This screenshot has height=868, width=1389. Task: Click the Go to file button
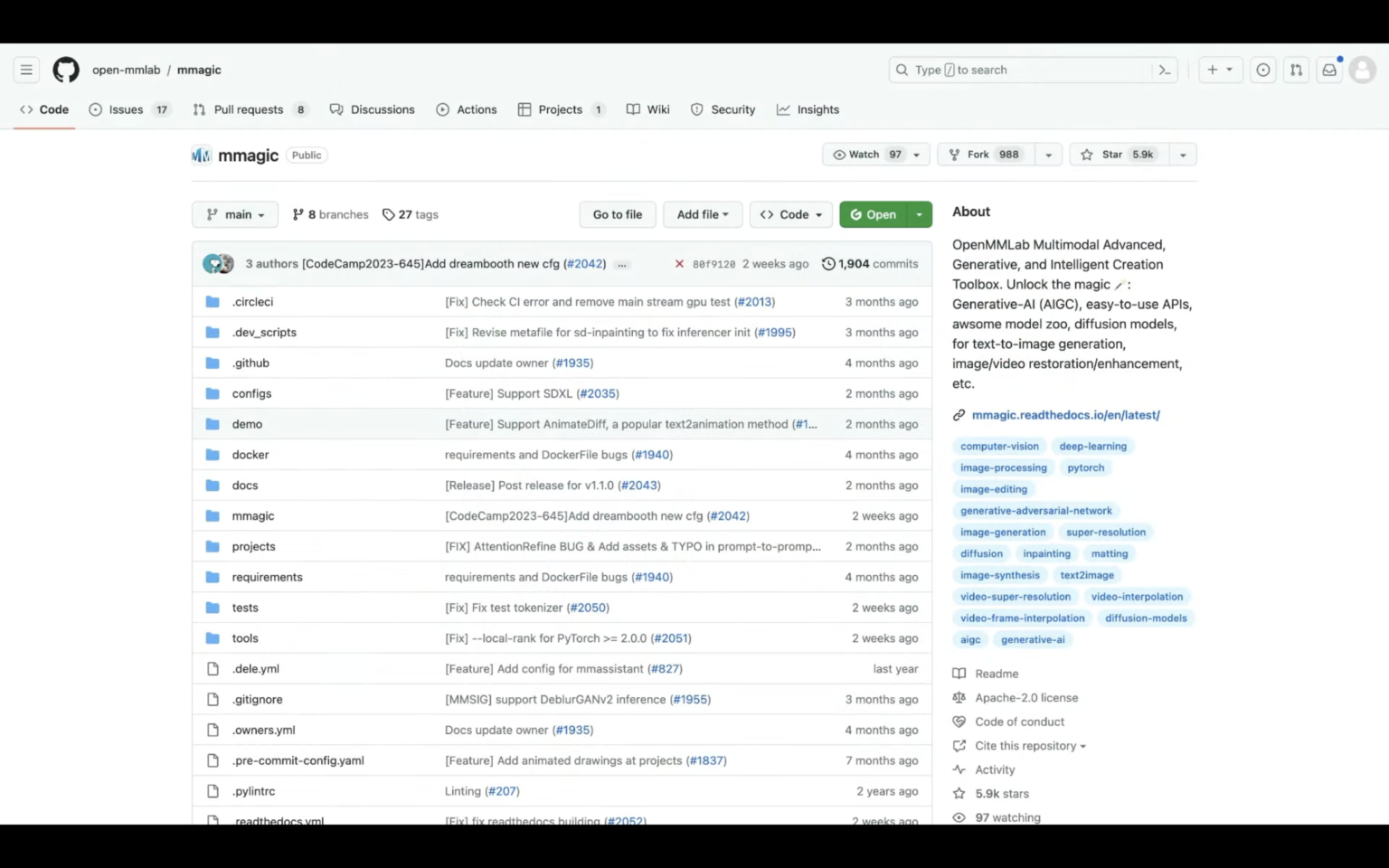click(617, 214)
